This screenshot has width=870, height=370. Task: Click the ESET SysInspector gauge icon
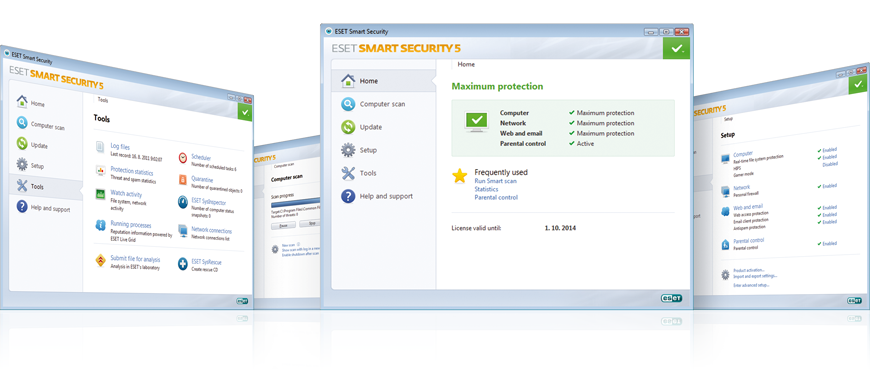pyautogui.click(x=183, y=202)
